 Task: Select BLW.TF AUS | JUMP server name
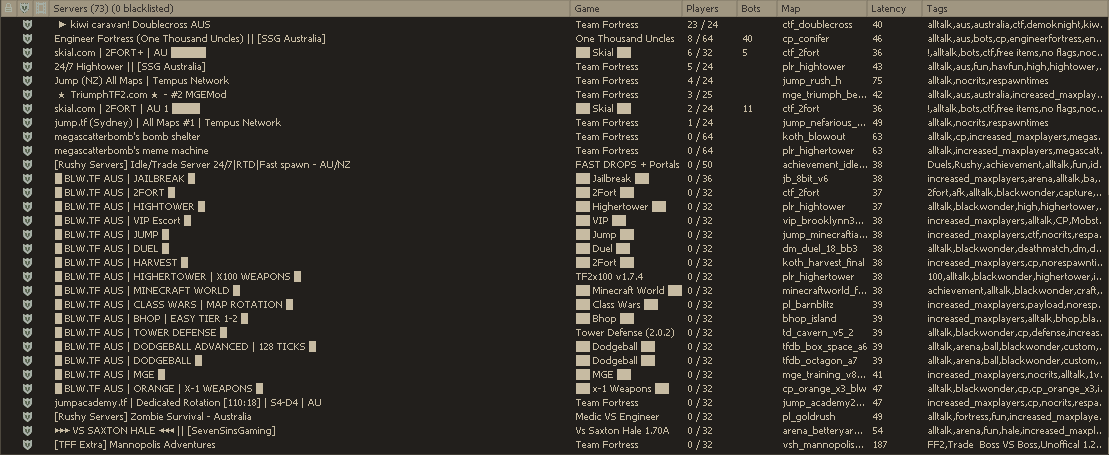pyautogui.click(x=111, y=235)
